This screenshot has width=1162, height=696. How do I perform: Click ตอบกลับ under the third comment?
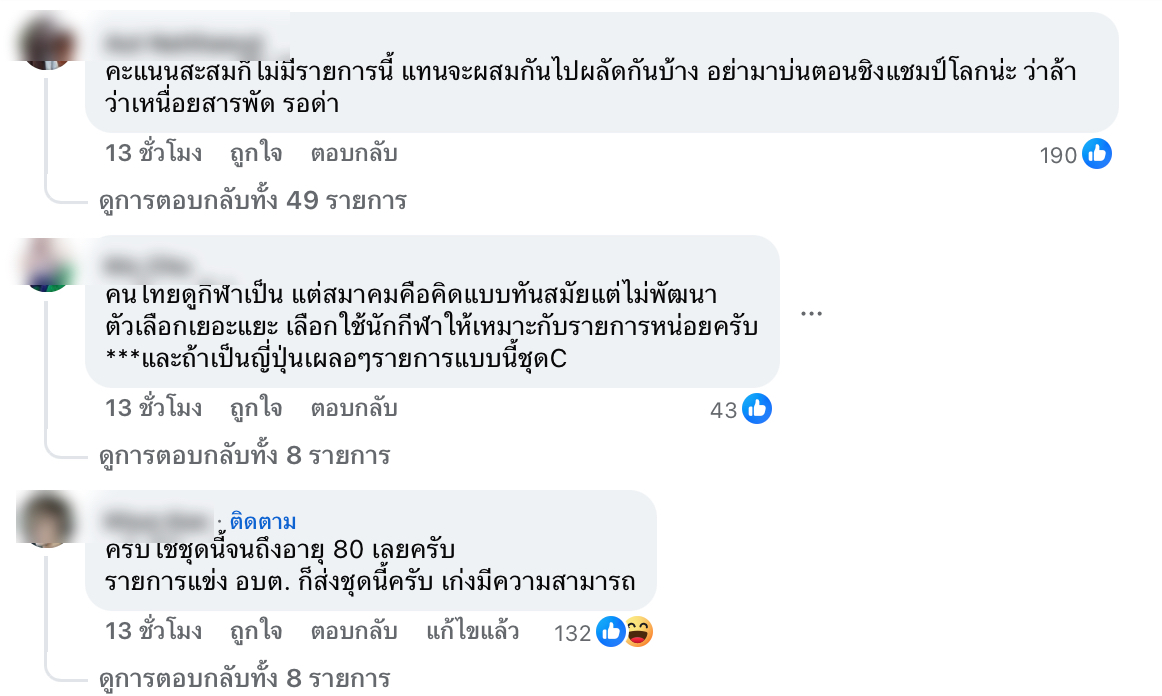coord(354,632)
